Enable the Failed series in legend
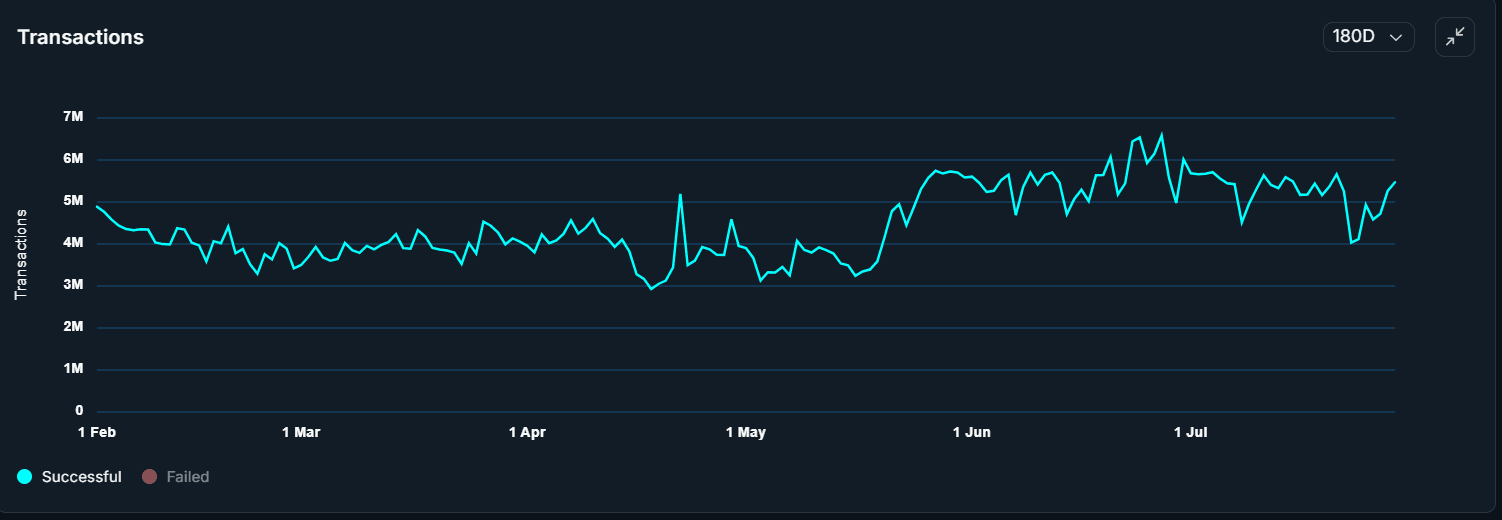Image resolution: width=1502 pixels, height=520 pixels. coord(187,477)
